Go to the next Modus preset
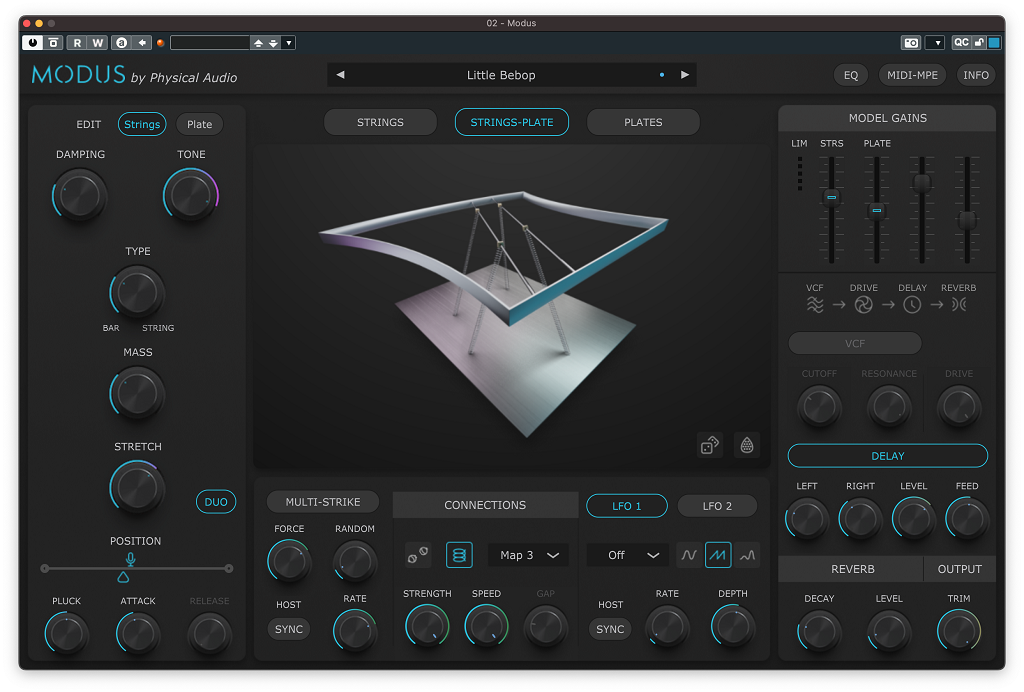 click(684, 74)
